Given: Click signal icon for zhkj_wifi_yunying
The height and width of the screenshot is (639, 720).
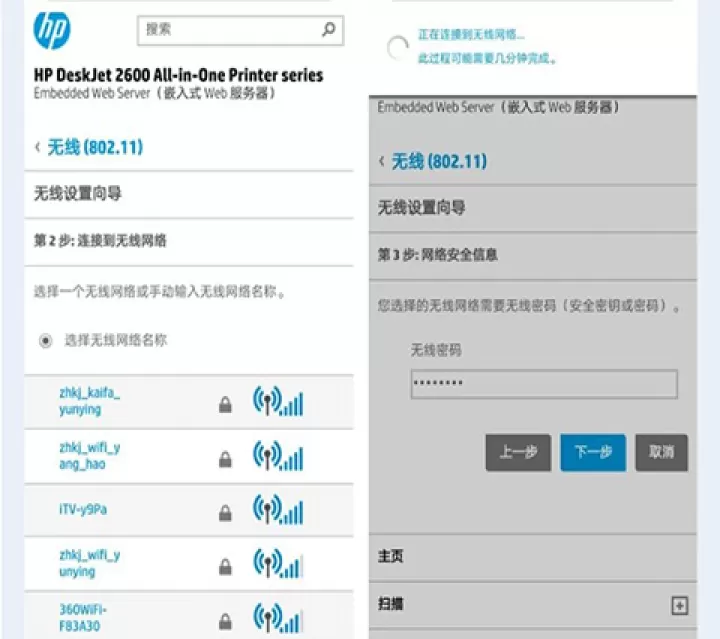Looking at the screenshot, I should click(278, 563).
